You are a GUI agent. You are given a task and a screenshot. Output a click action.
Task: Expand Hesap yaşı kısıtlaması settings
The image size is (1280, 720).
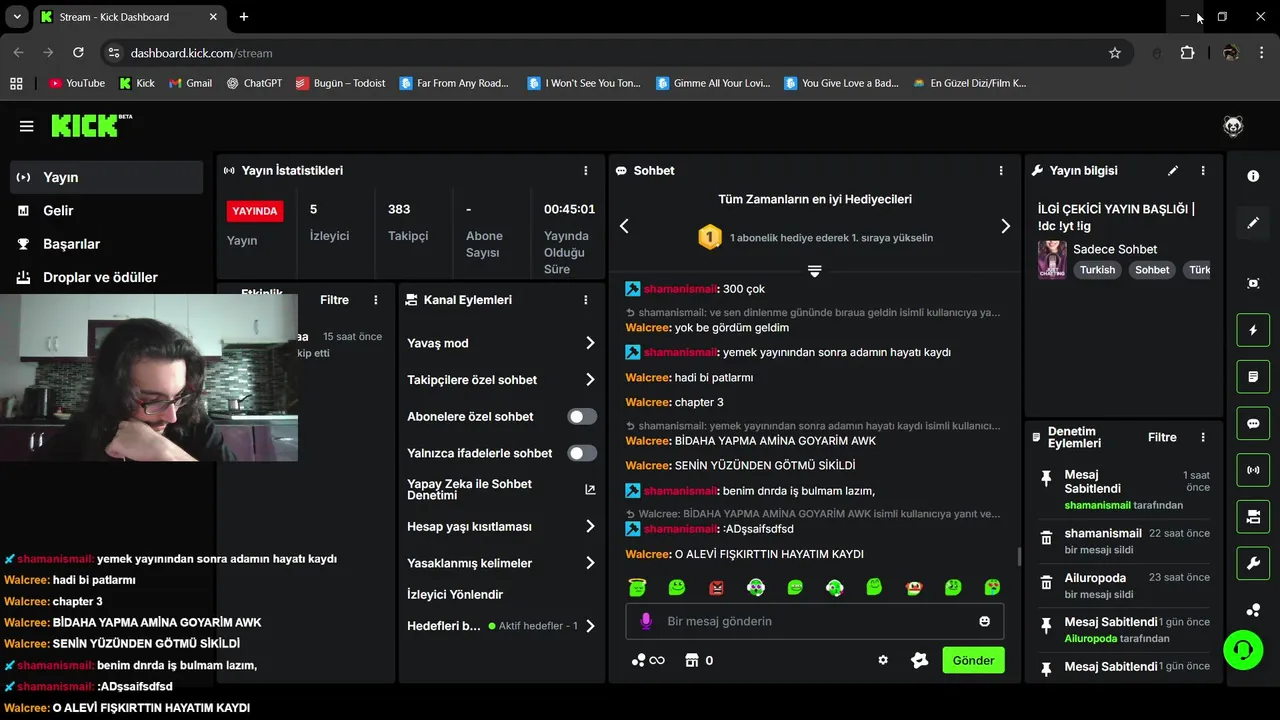click(x=590, y=527)
